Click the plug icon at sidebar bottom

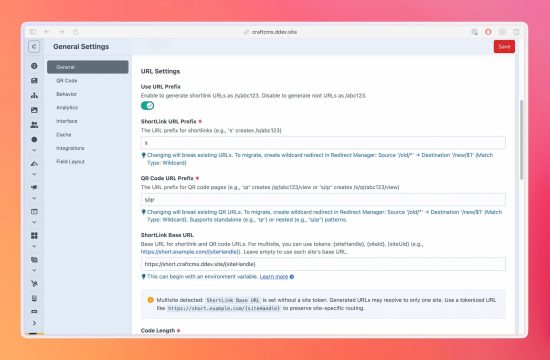click(x=34, y=311)
